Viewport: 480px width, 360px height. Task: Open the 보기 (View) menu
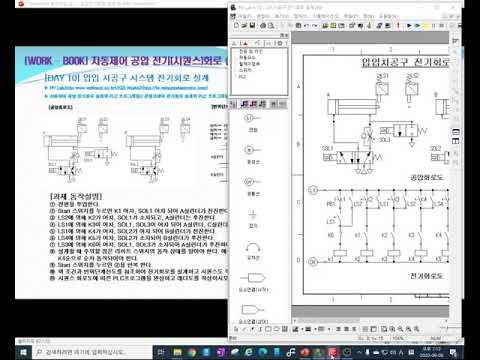click(282, 16)
